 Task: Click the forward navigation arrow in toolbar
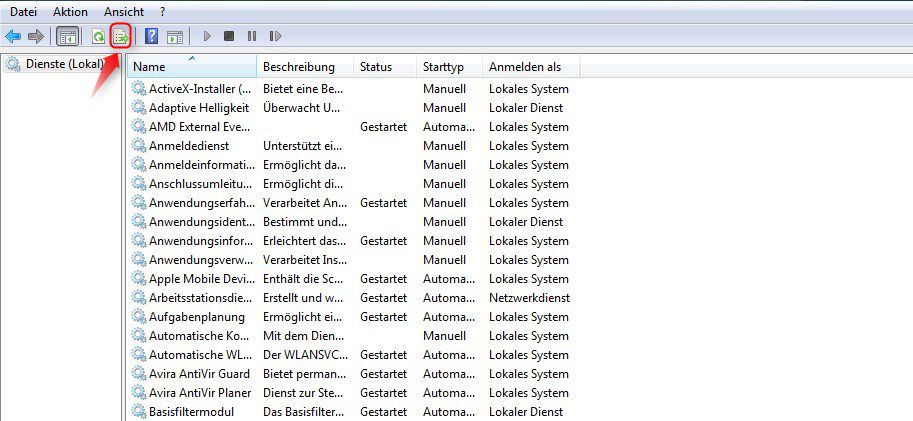coord(36,37)
